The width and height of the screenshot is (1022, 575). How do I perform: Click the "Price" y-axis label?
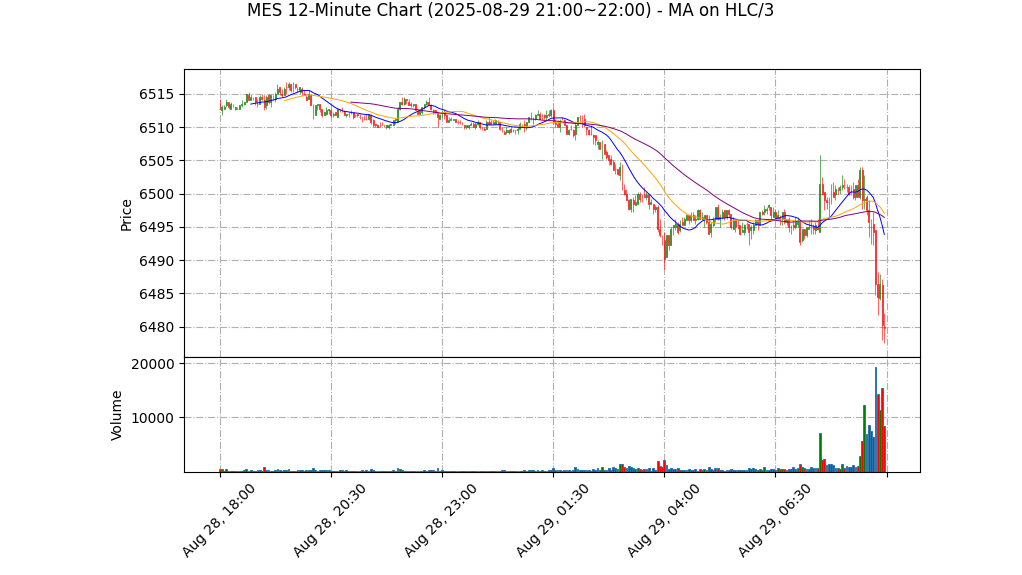click(x=126, y=215)
